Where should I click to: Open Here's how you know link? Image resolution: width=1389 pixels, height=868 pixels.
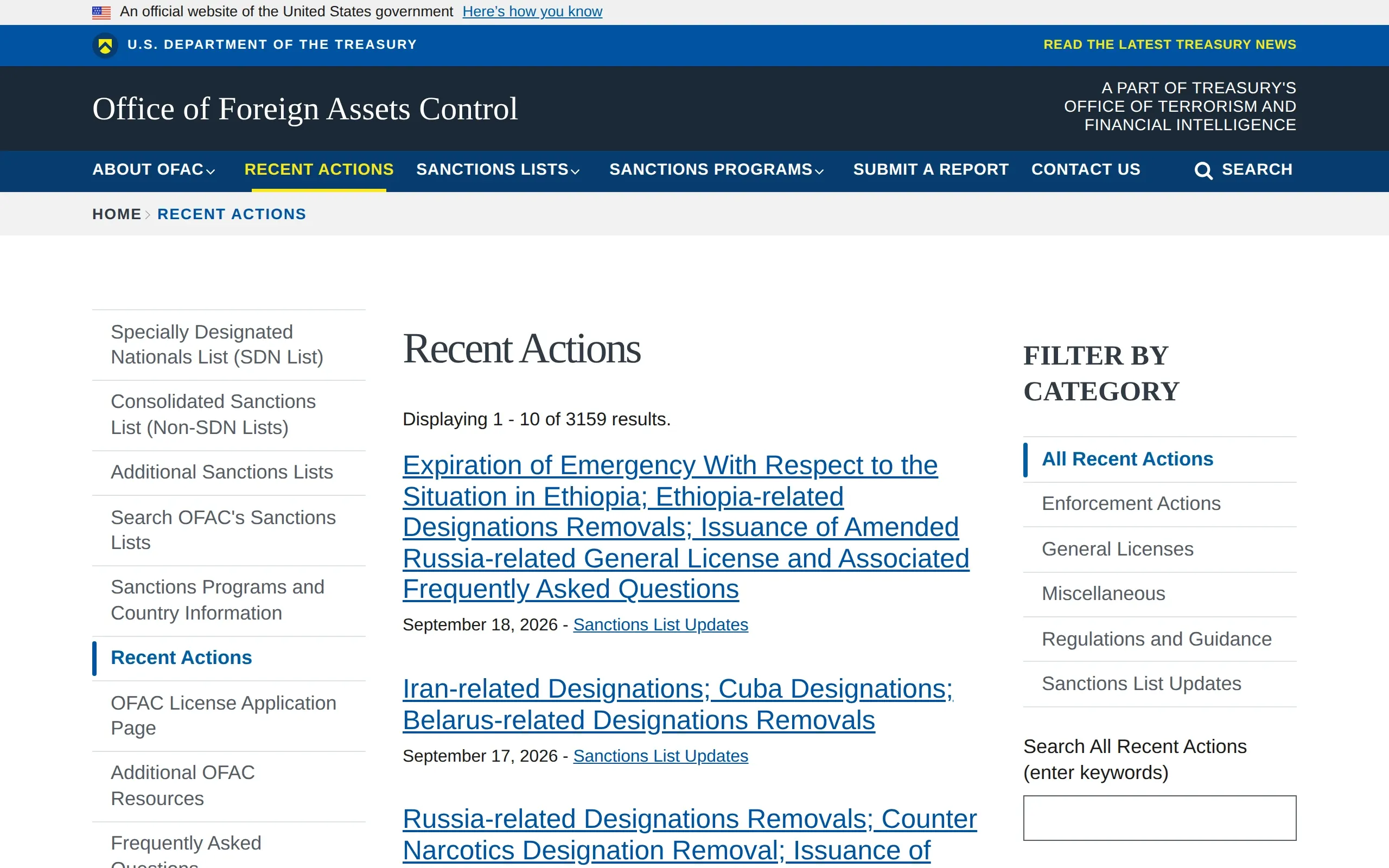pos(532,11)
